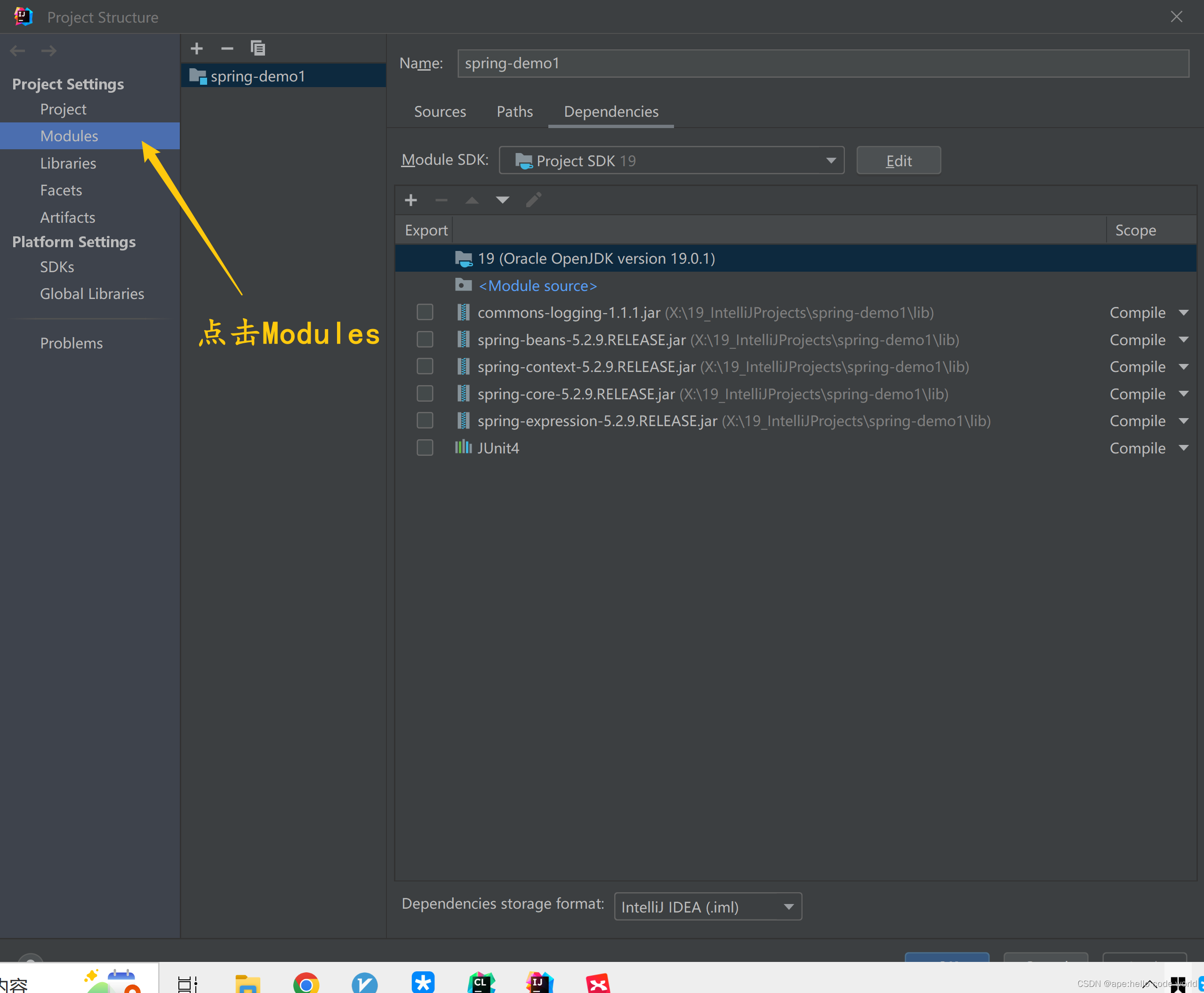
Task: Open the Artifacts settings
Action: 67,218
